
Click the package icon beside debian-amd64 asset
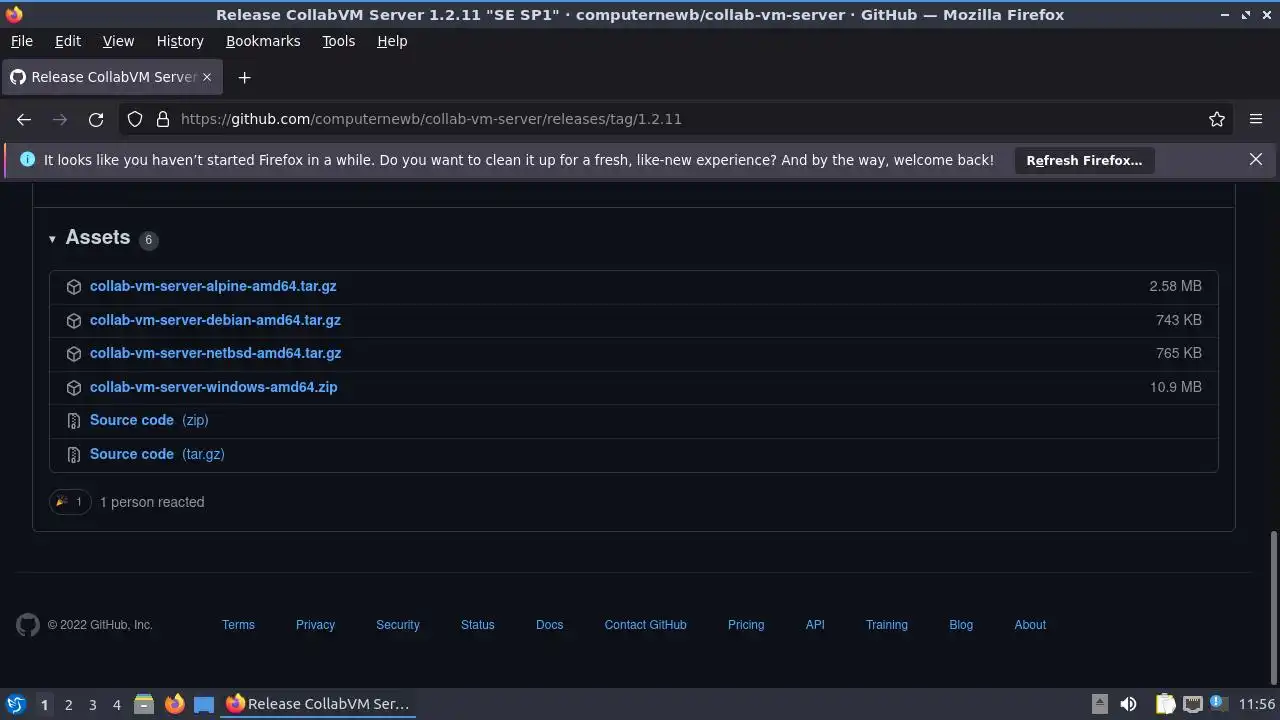[x=74, y=321]
